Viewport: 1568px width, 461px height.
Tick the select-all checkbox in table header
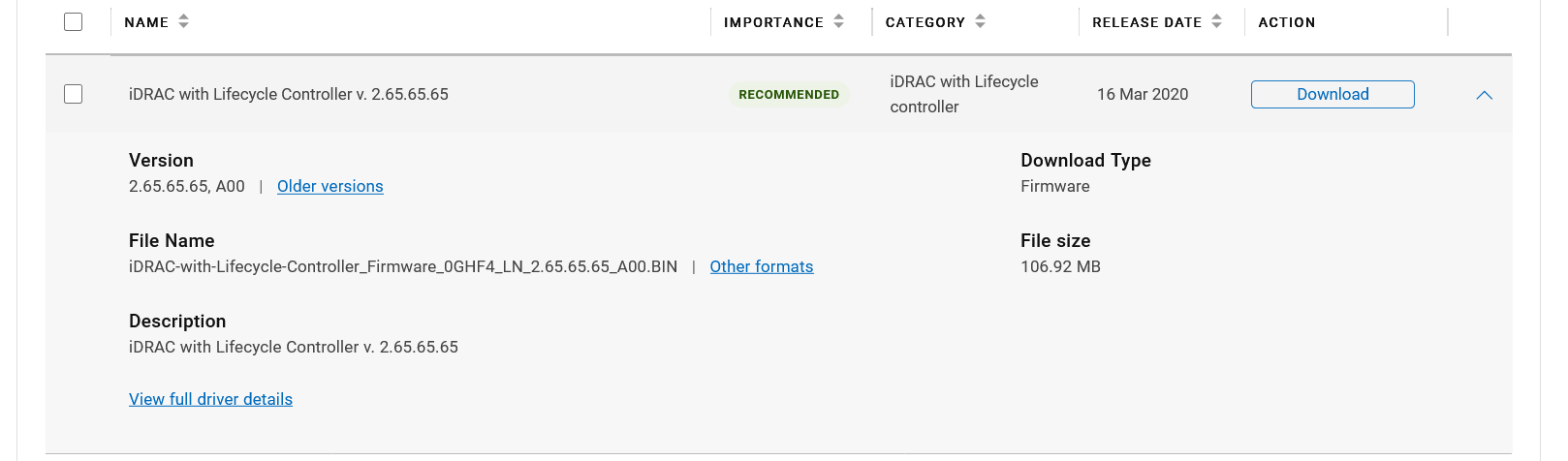pyautogui.click(x=73, y=21)
